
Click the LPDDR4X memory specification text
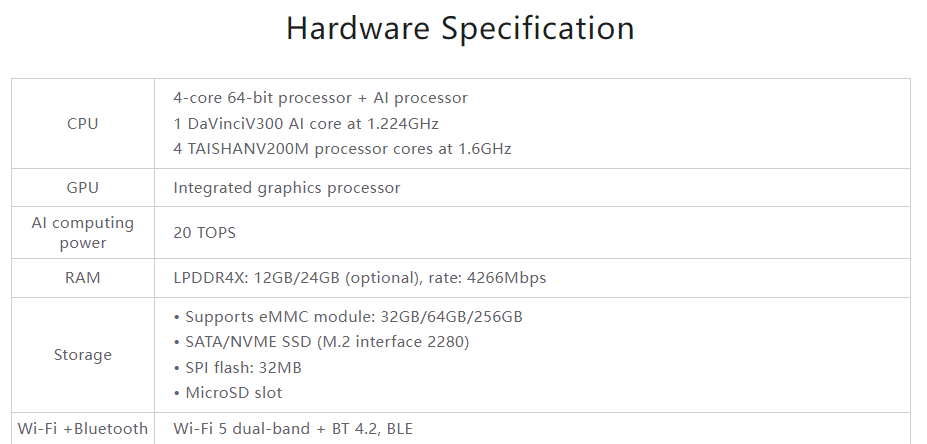[359, 278]
